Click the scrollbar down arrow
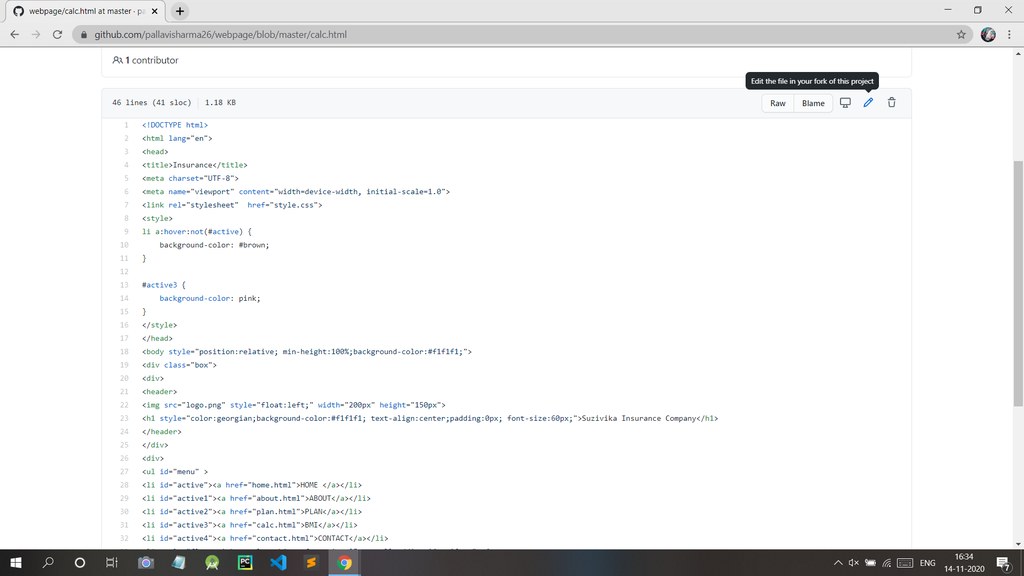Viewport: 1024px width, 576px height. click(x=1017, y=544)
